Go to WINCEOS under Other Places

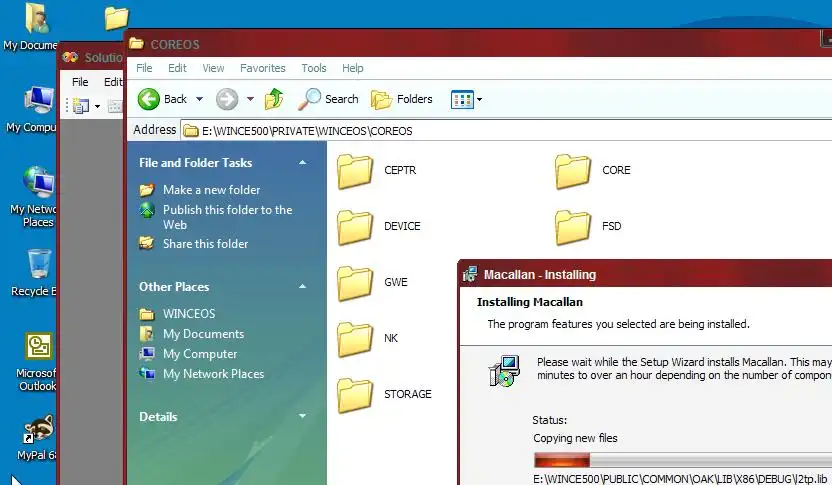pos(189,314)
